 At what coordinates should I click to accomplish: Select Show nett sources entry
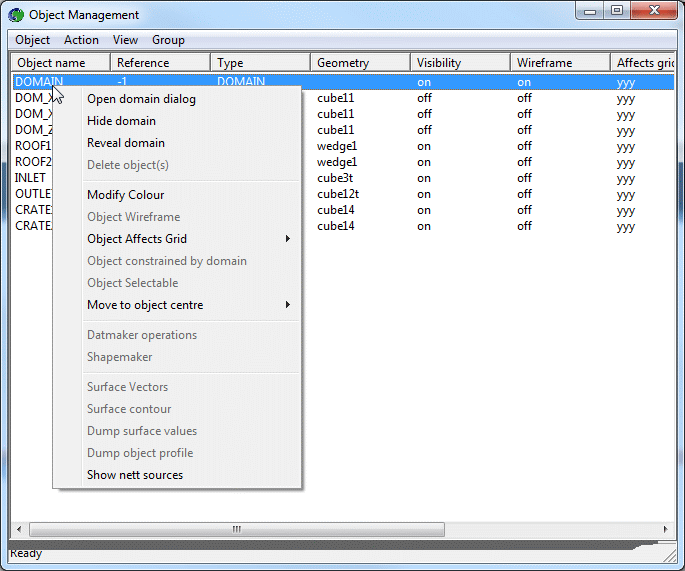click(x=135, y=475)
